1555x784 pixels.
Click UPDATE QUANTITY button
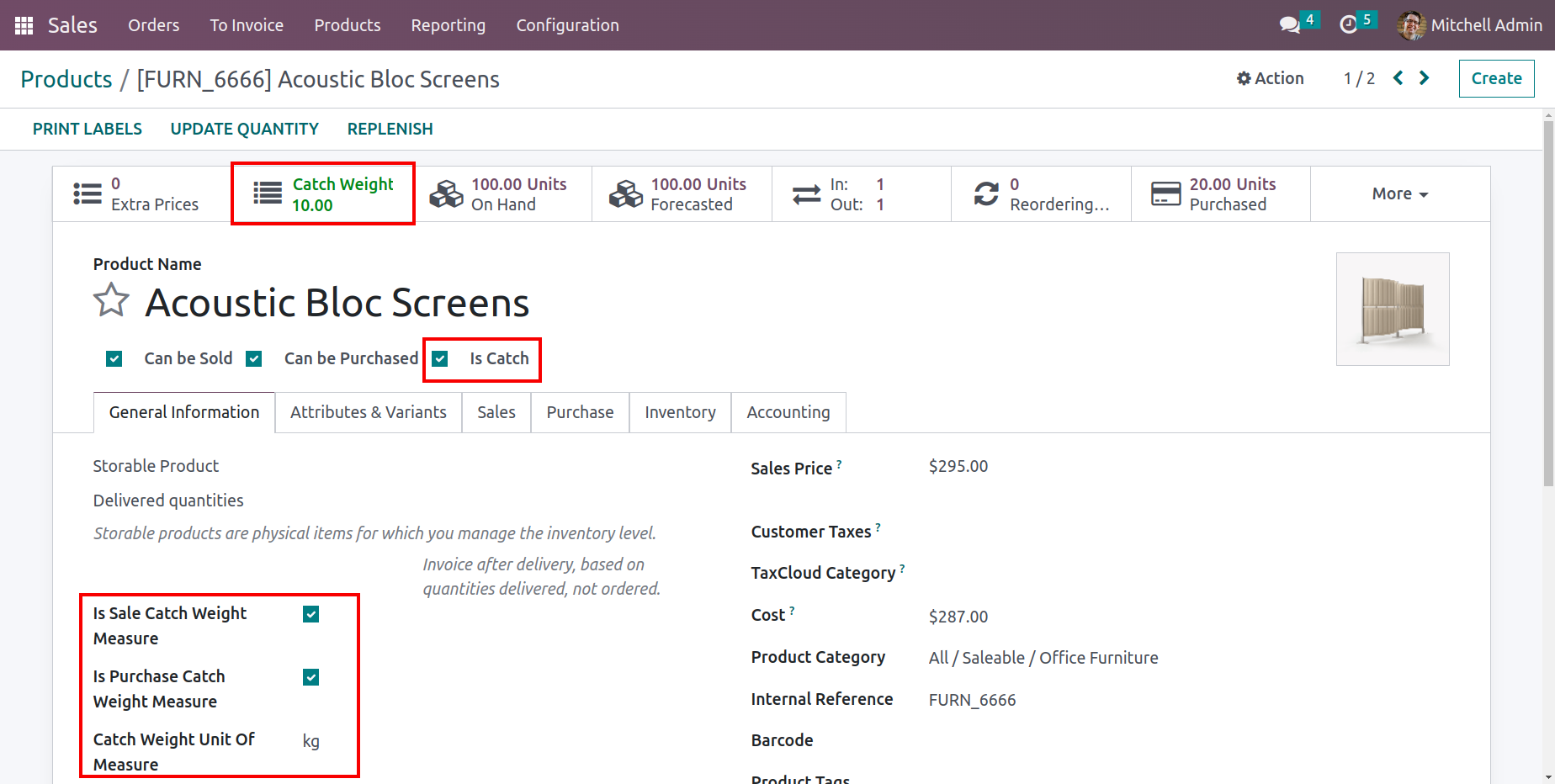point(245,129)
